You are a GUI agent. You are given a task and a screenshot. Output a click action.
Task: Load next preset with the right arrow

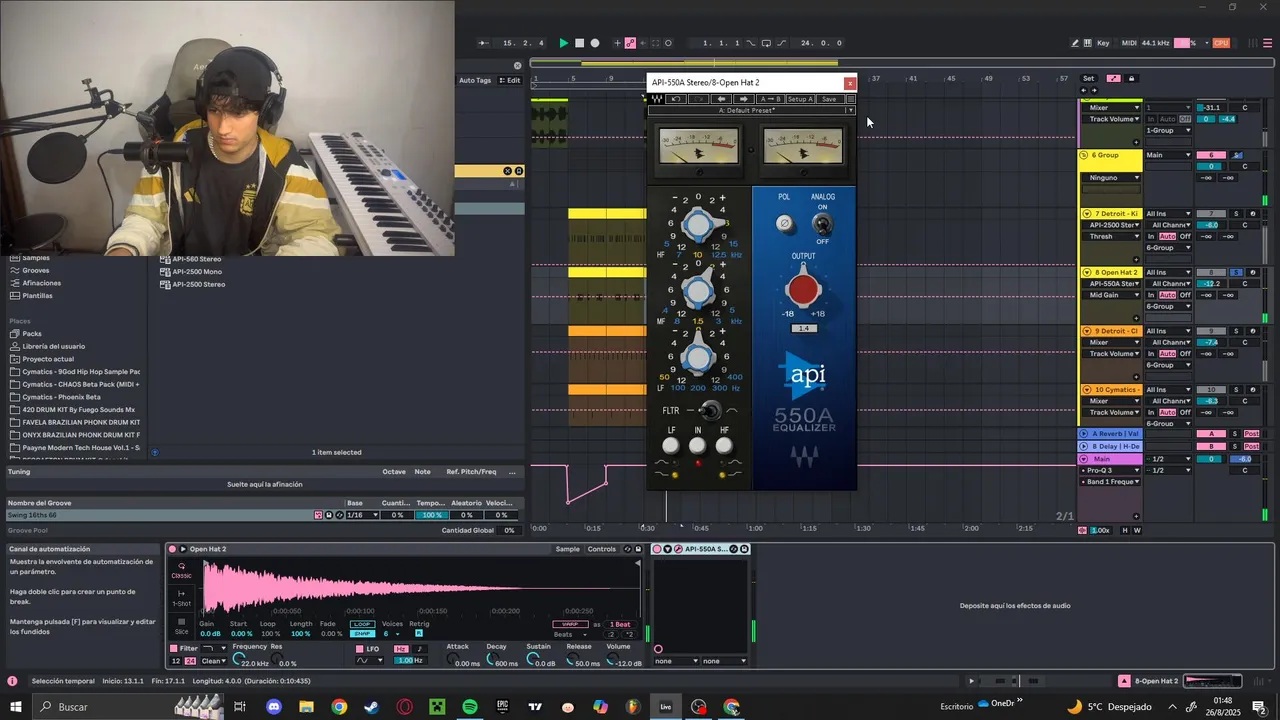743,99
